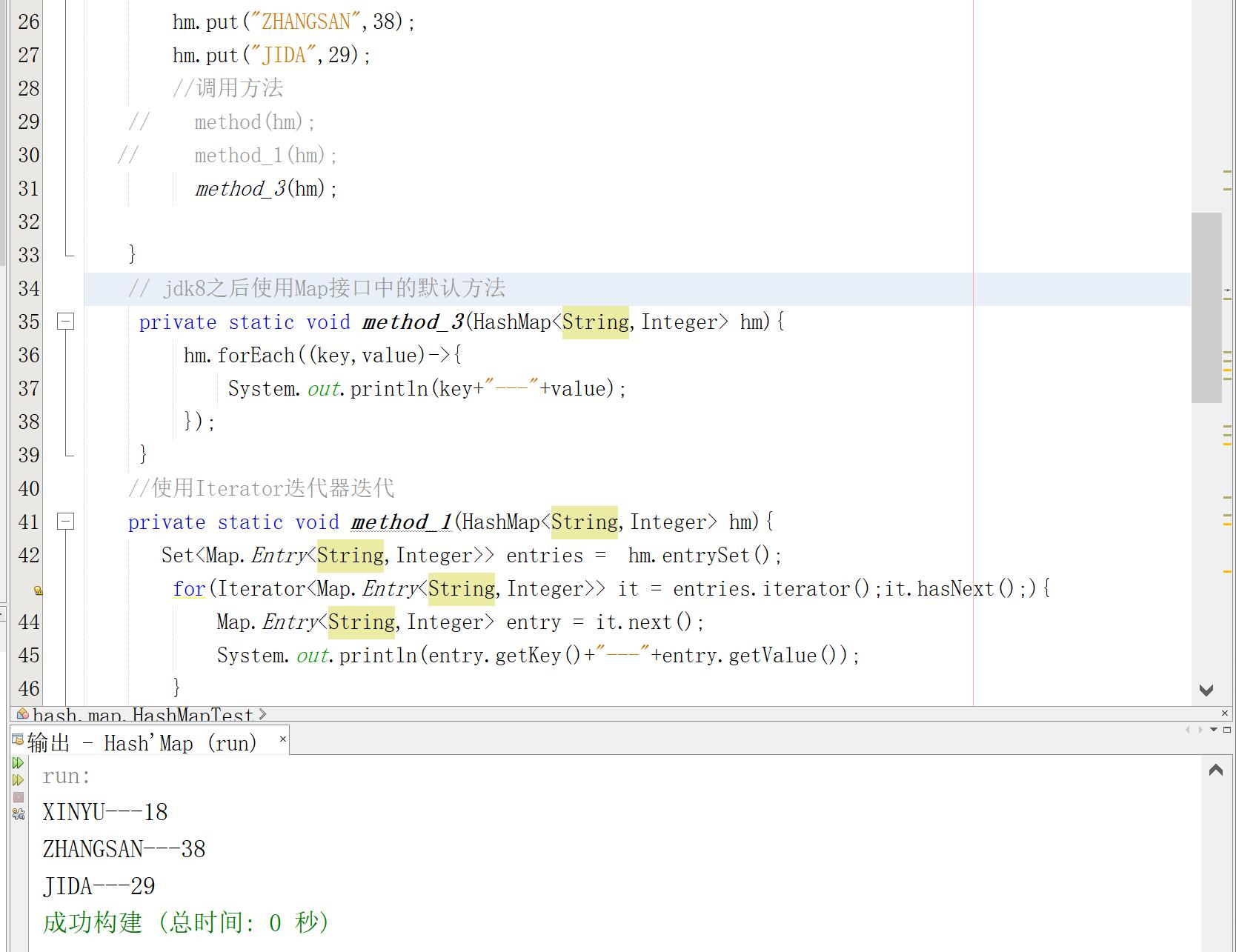Click the green 成功构建 status line
Image resolution: width=1236 pixels, height=952 pixels.
[185, 922]
